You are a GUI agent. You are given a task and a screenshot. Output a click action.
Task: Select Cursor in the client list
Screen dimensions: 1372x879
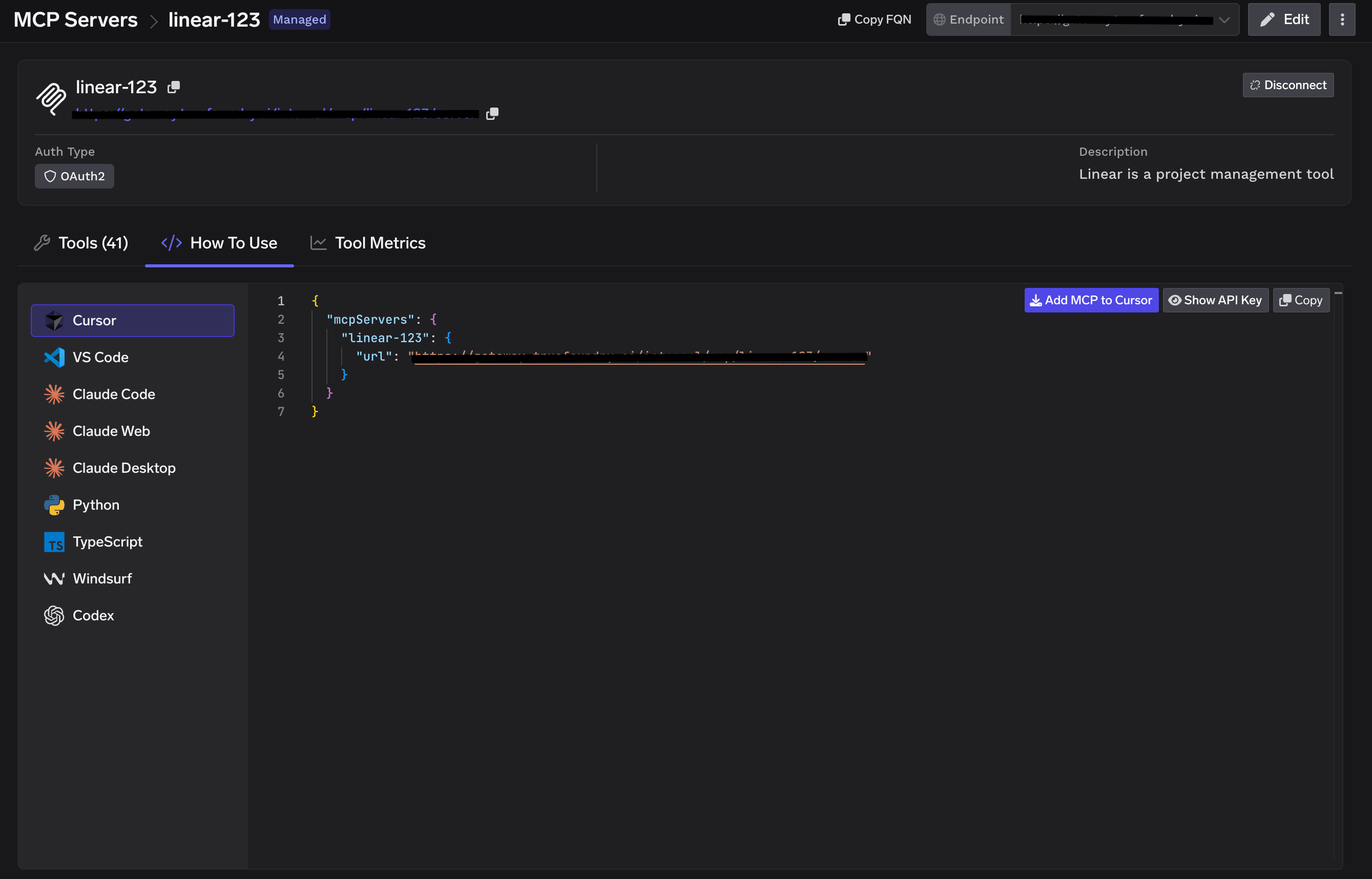coord(132,321)
